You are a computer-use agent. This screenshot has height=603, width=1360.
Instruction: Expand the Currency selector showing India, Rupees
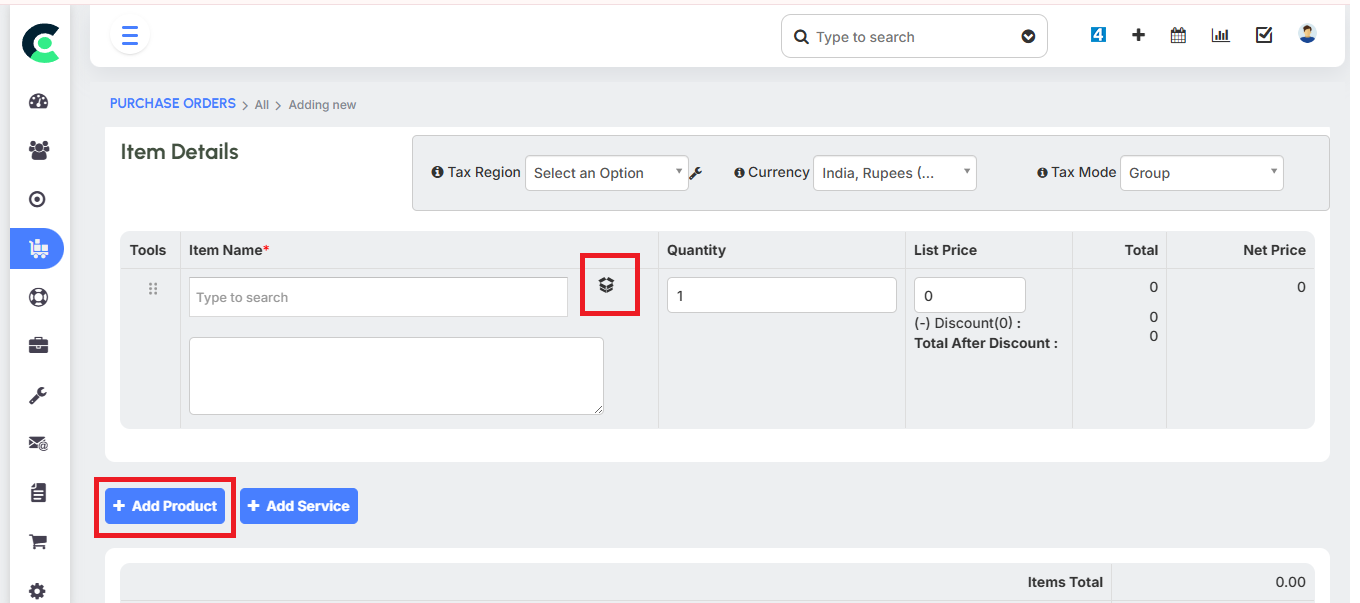(894, 172)
